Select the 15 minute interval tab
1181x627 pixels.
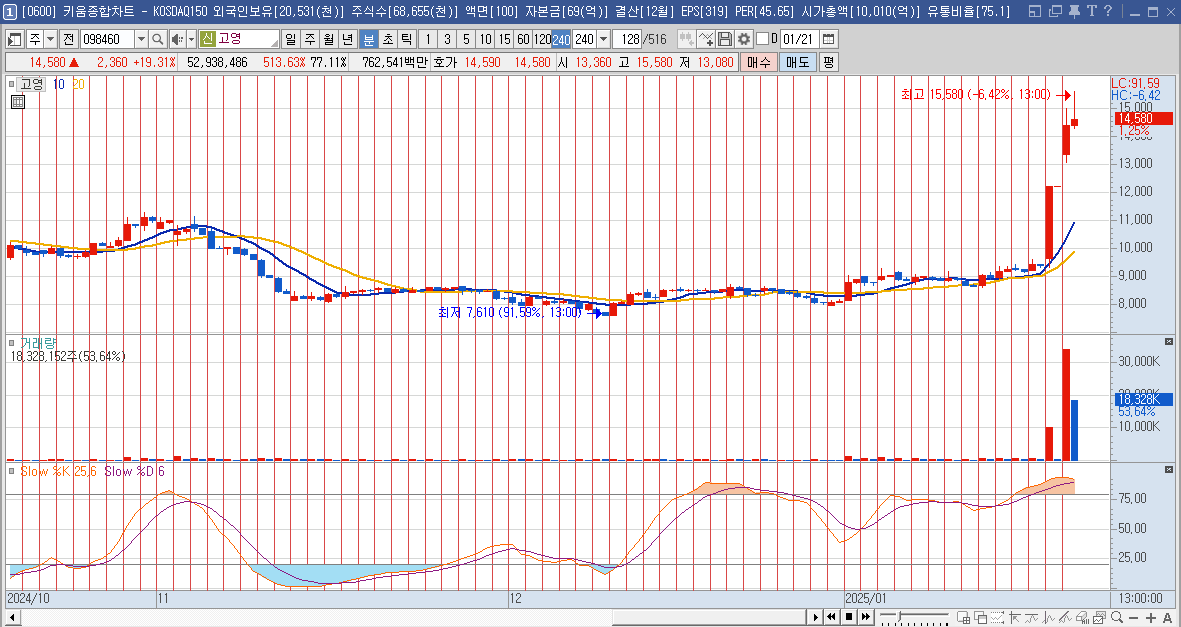click(504, 39)
